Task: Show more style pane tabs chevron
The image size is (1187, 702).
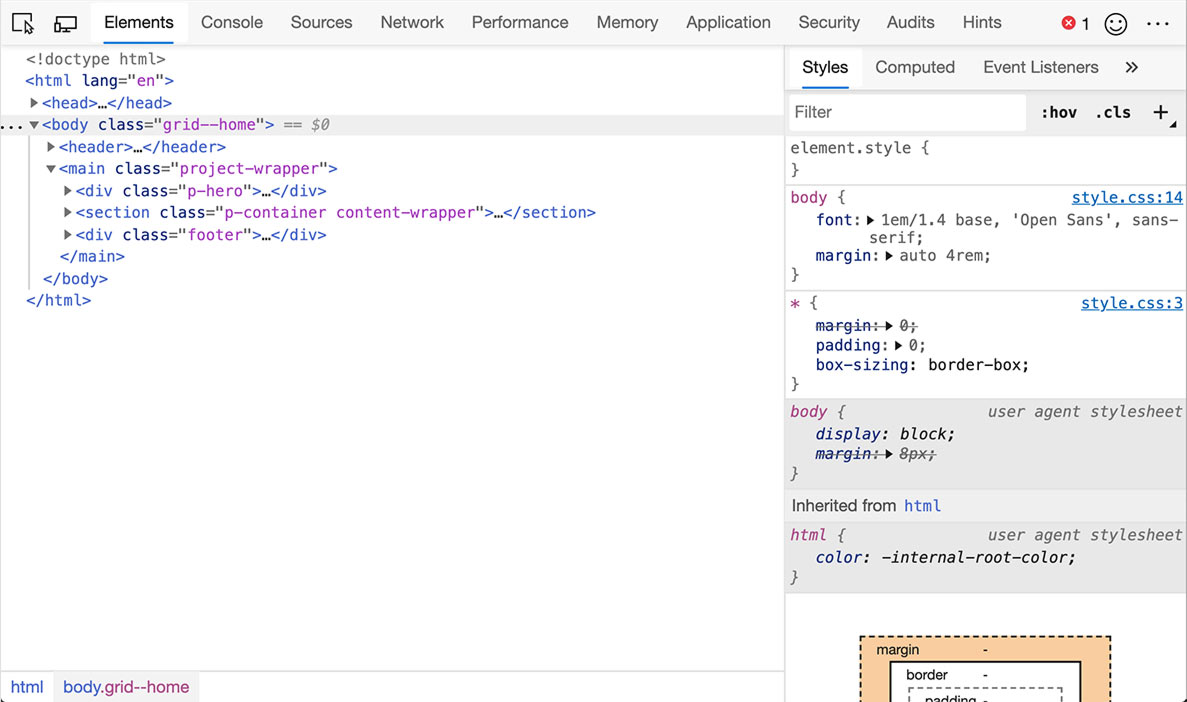Action: (1132, 67)
